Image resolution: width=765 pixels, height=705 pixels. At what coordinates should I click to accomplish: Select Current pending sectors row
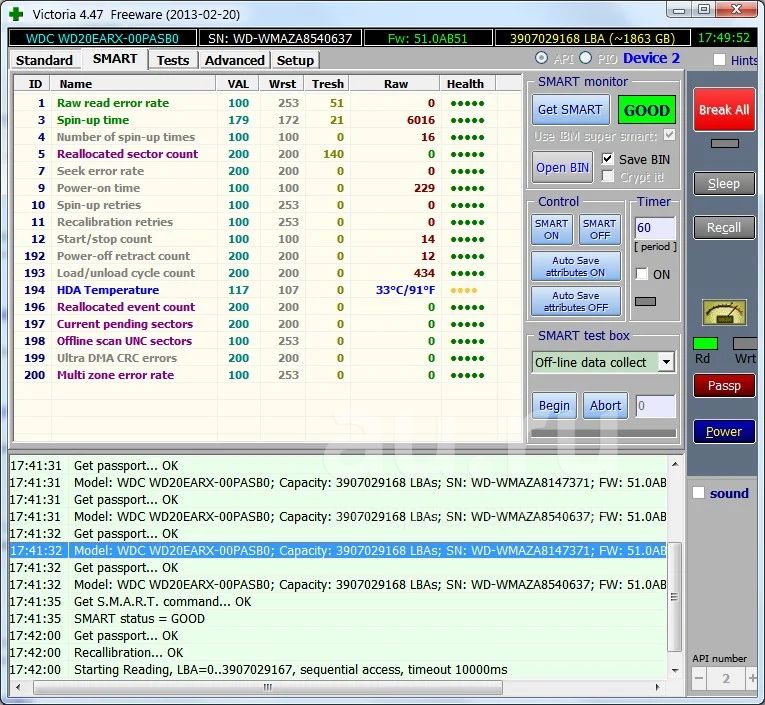pos(267,324)
